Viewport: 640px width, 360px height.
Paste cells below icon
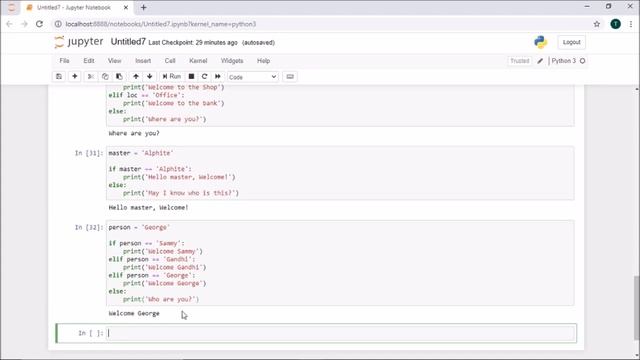coord(119,76)
